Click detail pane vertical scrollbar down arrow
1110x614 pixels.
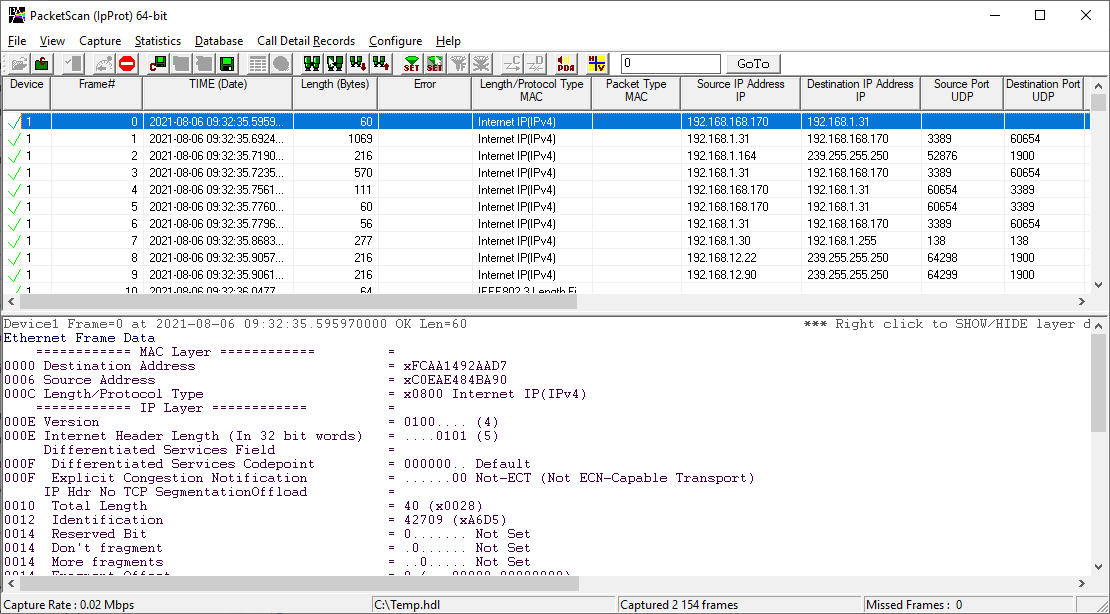coord(1098,567)
